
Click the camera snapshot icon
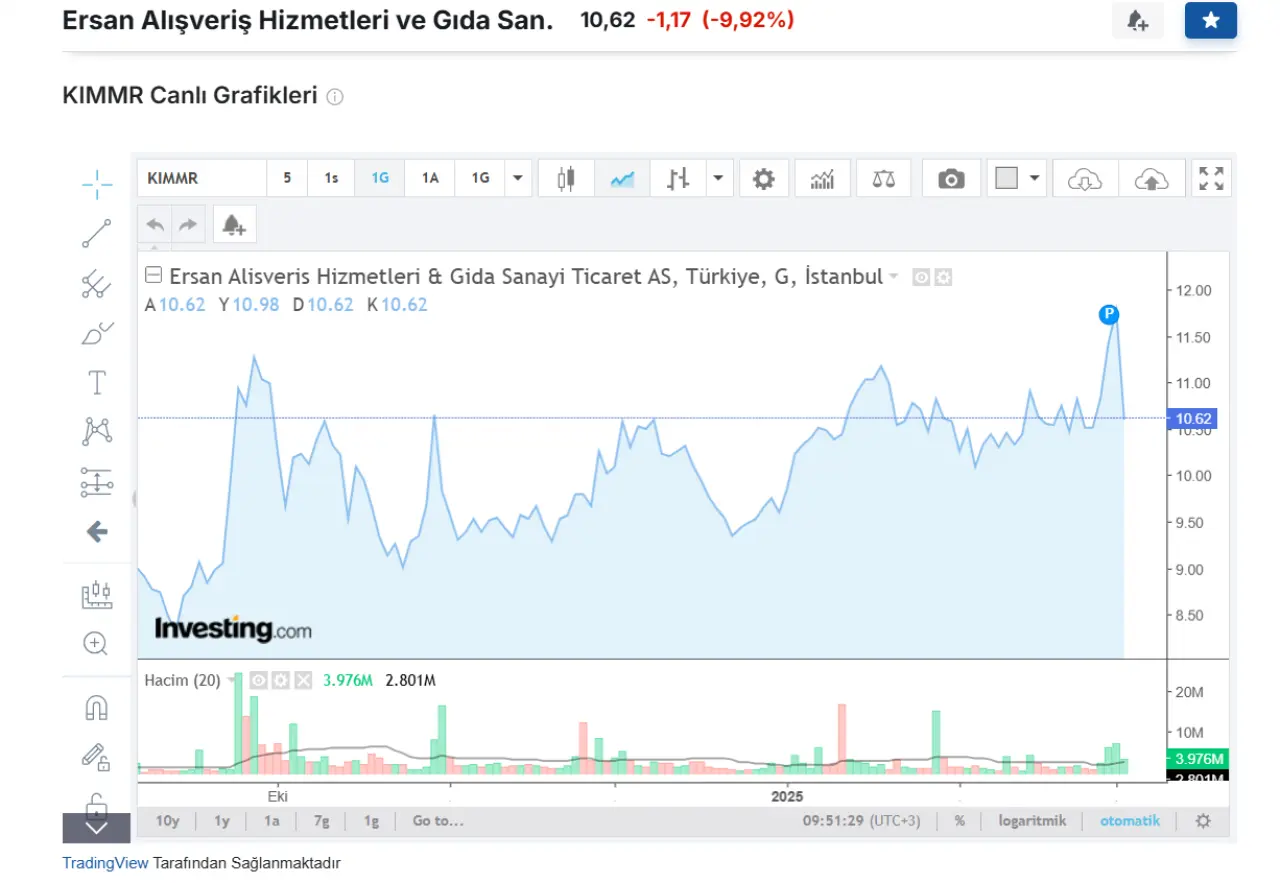point(951,179)
